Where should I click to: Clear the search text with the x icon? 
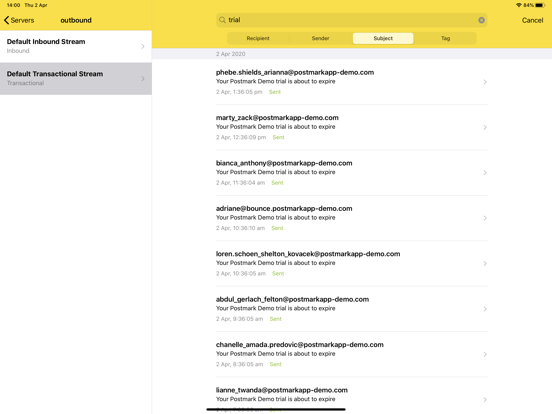click(x=481, y=20)
